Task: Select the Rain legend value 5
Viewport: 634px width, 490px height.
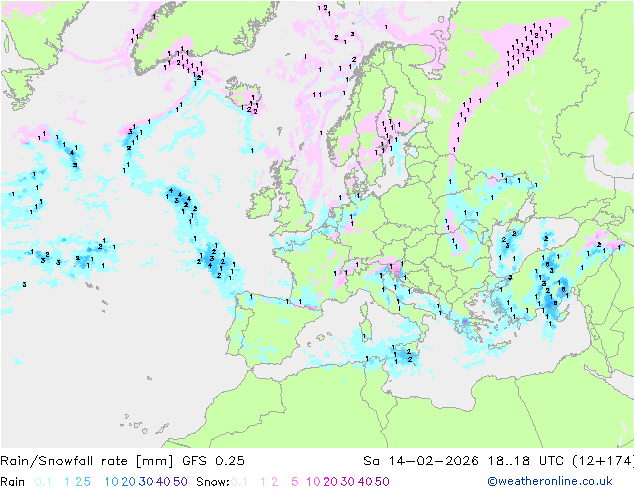Action: pos(87,482)
